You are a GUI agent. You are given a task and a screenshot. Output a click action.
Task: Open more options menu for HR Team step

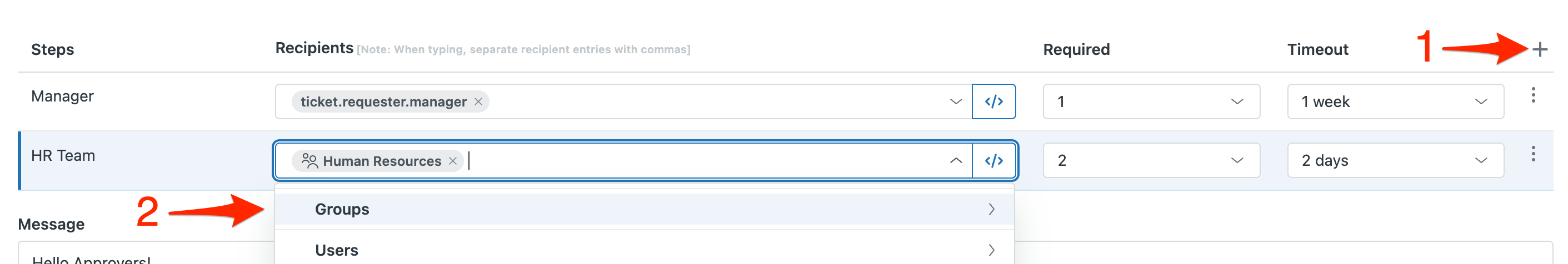point(1532,154)
